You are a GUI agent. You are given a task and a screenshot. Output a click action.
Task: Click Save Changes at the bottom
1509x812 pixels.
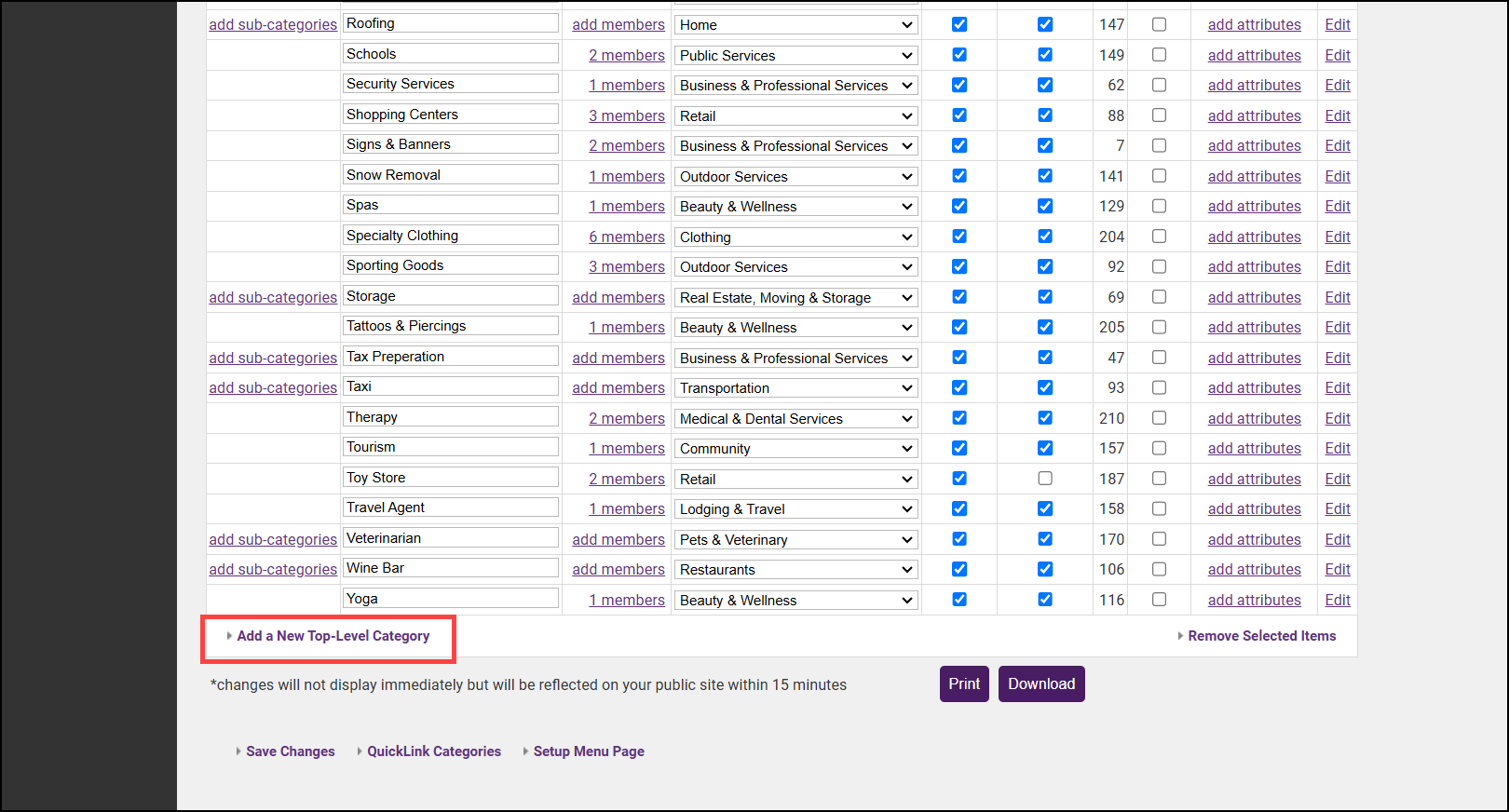click(x=290, y=751)
